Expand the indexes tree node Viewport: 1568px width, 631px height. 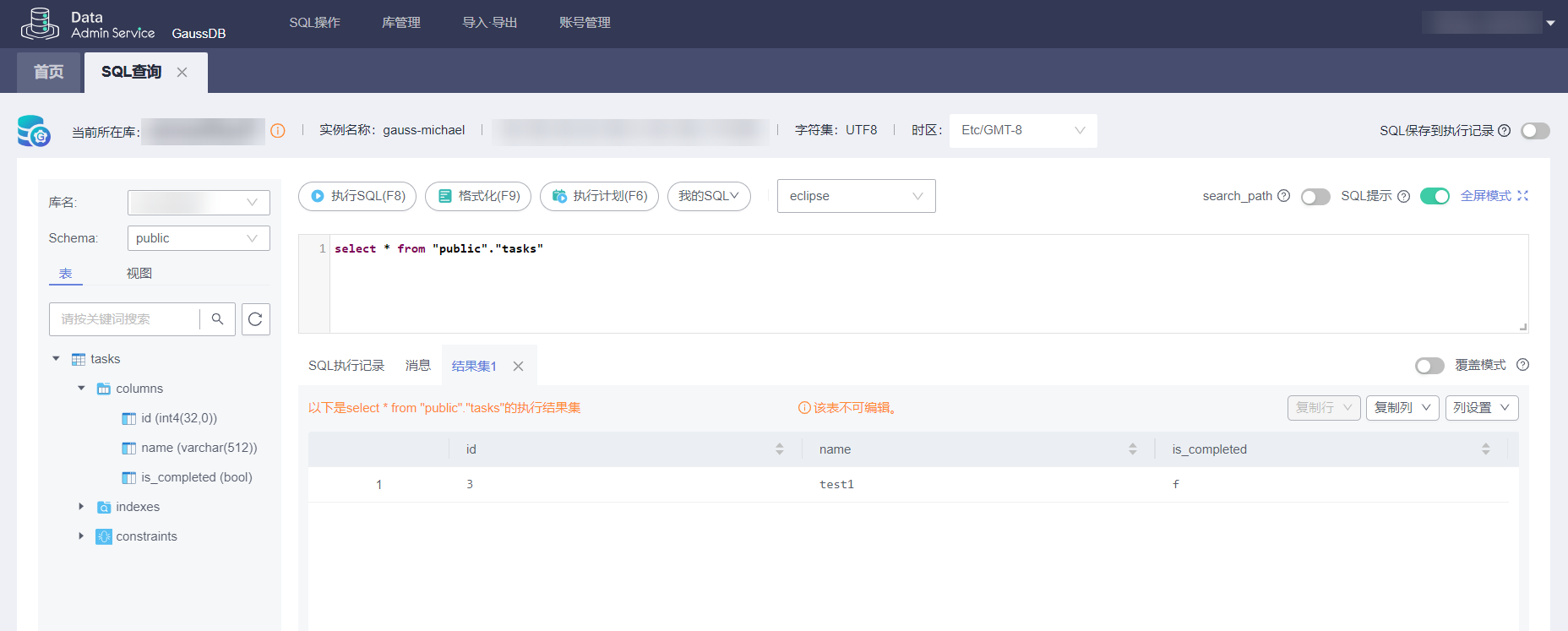[x=81, y=507]
